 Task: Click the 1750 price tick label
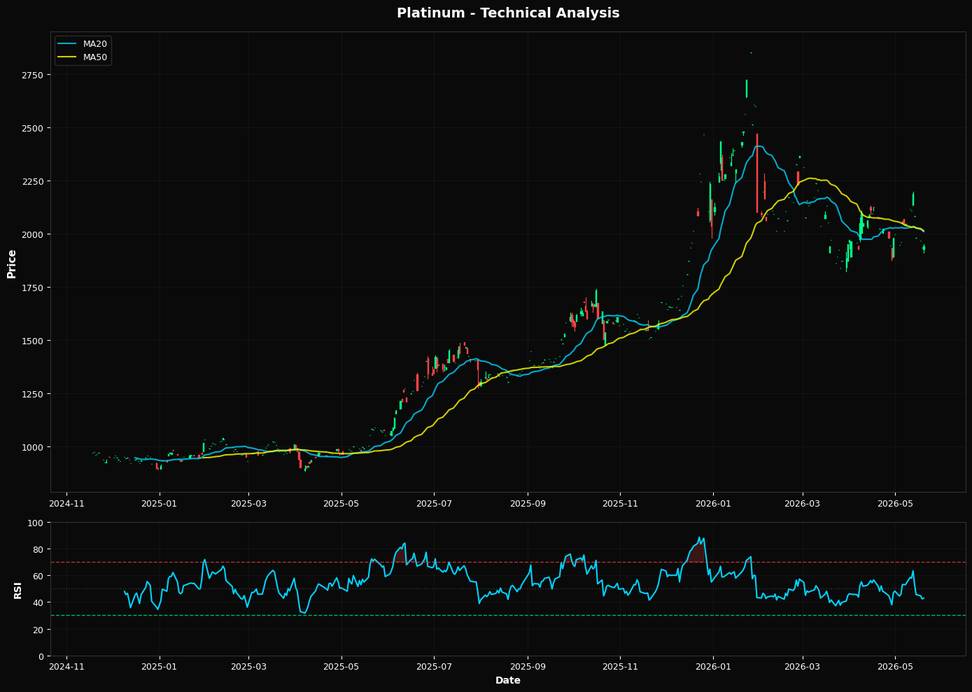click(32, 288)
